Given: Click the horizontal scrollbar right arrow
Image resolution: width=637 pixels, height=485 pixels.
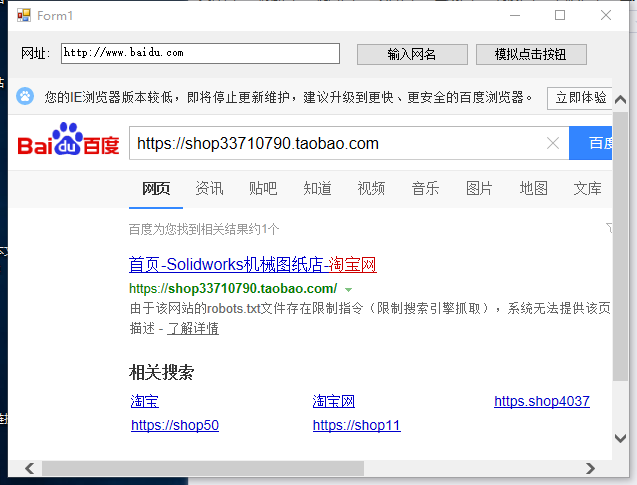Looking at the screenshot, I should (x=590, y=468).
